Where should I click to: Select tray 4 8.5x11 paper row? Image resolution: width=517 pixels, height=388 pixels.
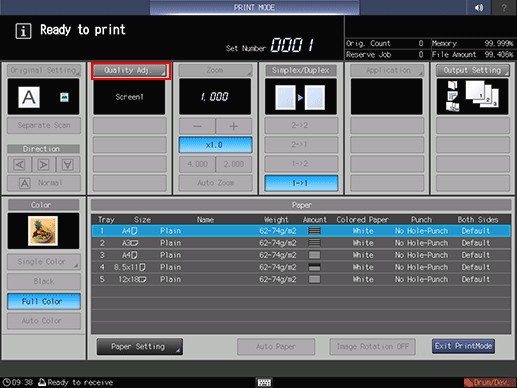point(301,267)
